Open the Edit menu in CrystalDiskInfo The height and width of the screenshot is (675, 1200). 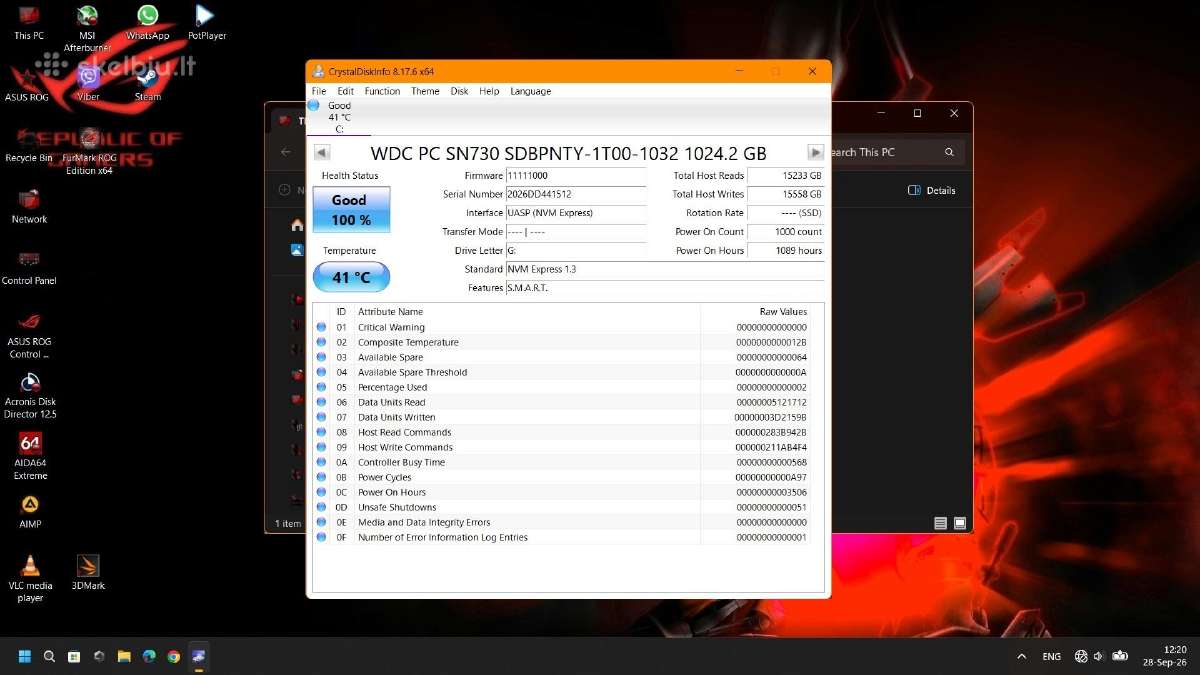click(x=346, y=91)
